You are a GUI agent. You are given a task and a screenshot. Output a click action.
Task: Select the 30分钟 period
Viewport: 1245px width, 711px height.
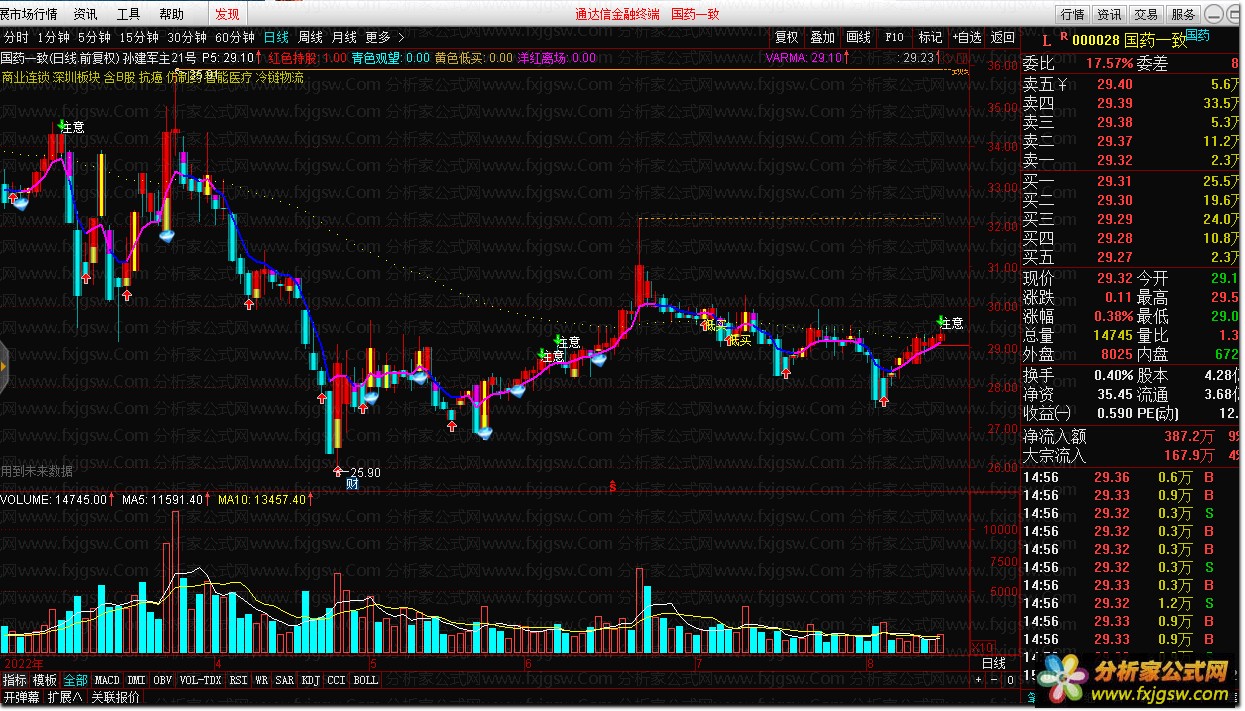coord(188,37)
